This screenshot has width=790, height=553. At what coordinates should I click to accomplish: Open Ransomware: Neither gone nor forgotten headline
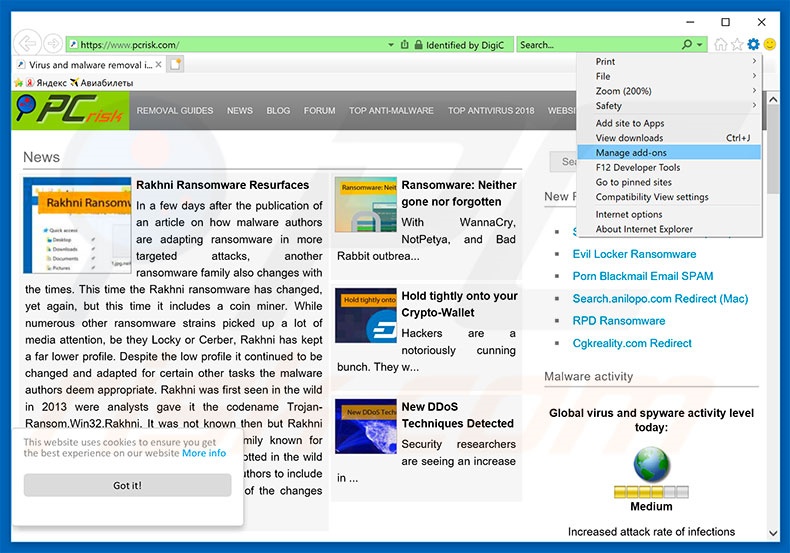click(459, 193)
